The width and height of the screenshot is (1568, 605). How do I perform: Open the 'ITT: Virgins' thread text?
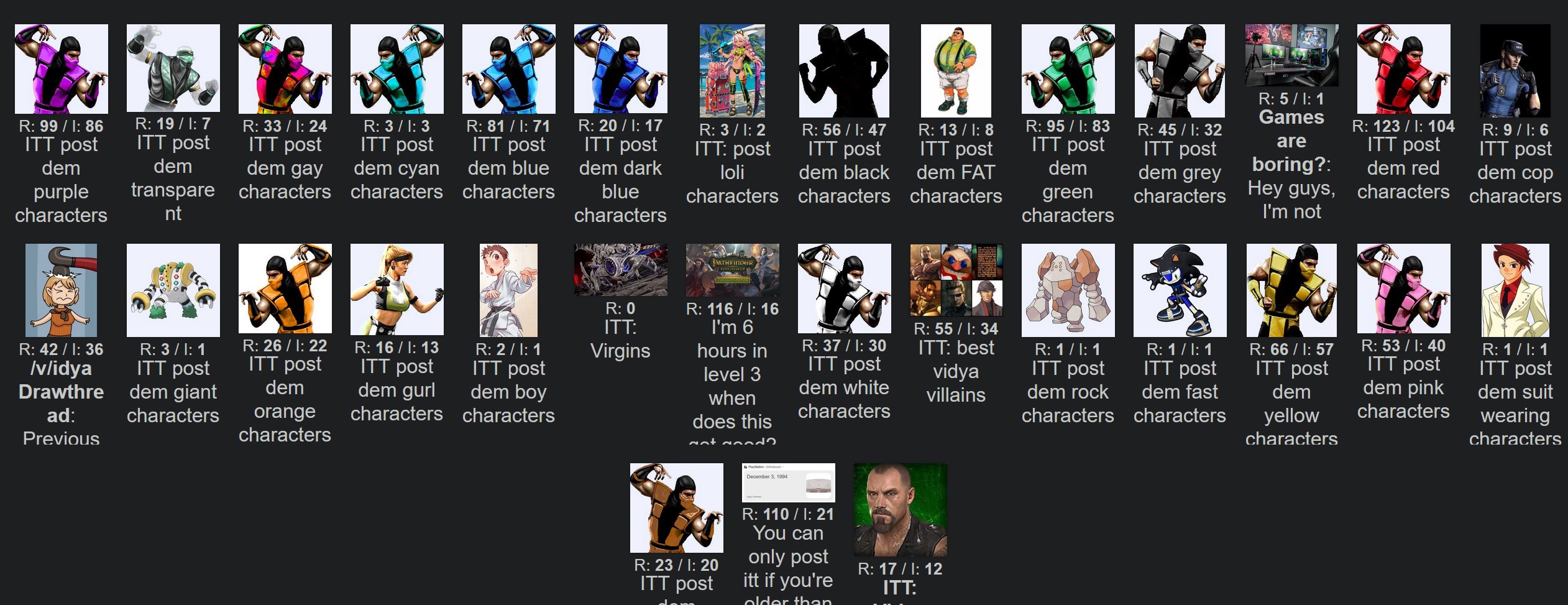(620, 339)
